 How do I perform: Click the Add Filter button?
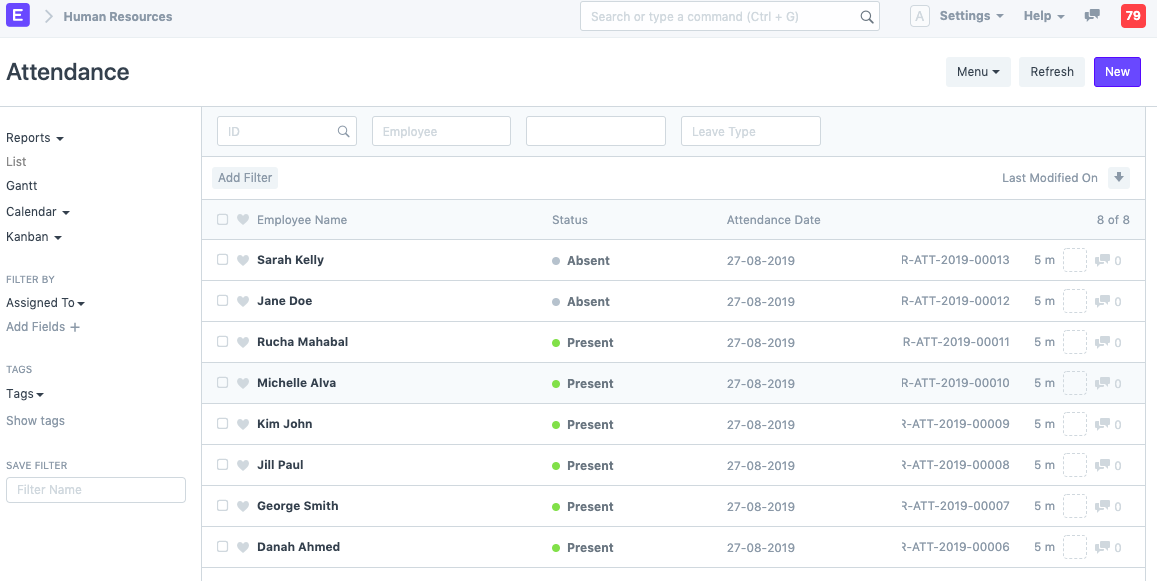point(244,177)
